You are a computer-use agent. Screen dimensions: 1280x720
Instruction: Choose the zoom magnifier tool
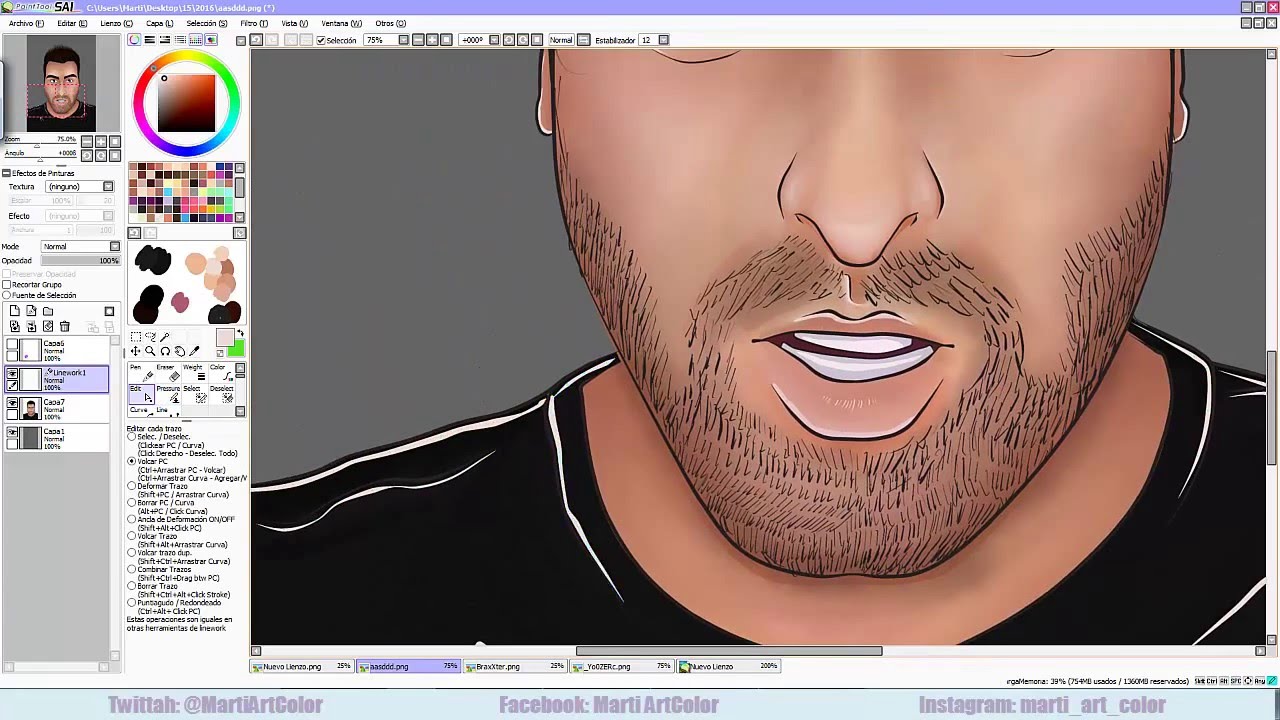150,351
